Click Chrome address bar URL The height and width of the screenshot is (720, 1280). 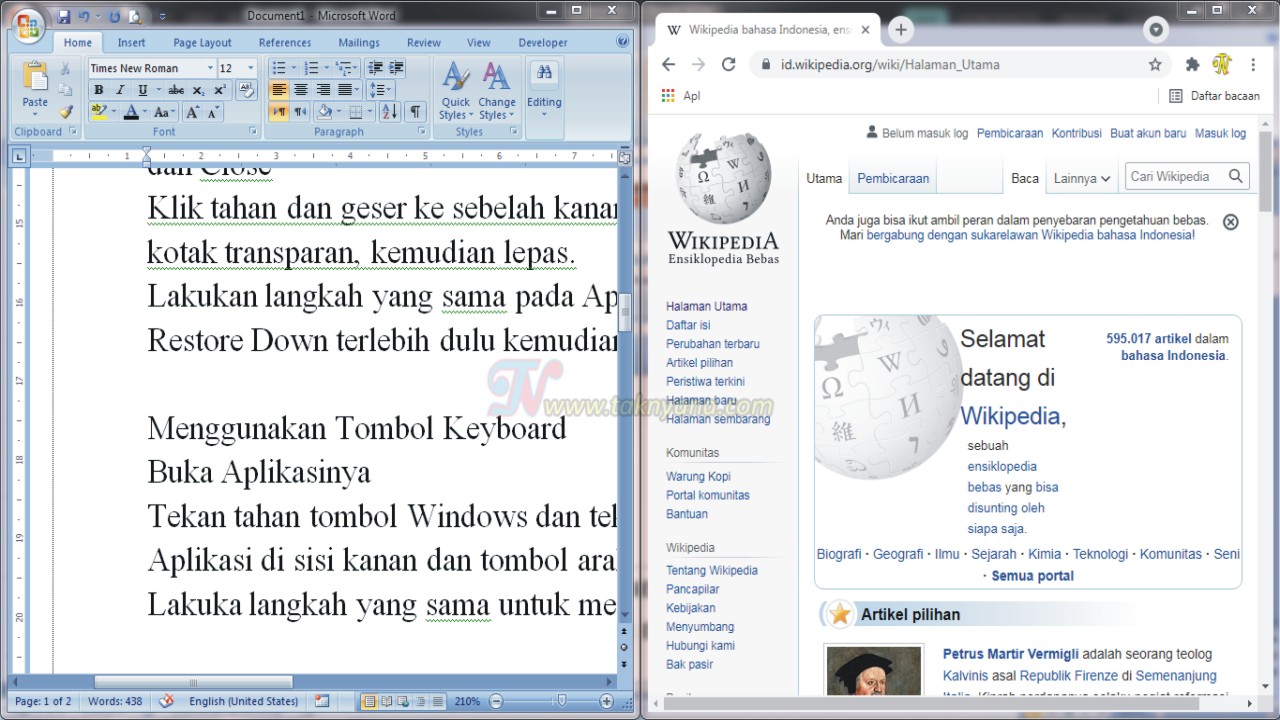click(x=890, y=64)
